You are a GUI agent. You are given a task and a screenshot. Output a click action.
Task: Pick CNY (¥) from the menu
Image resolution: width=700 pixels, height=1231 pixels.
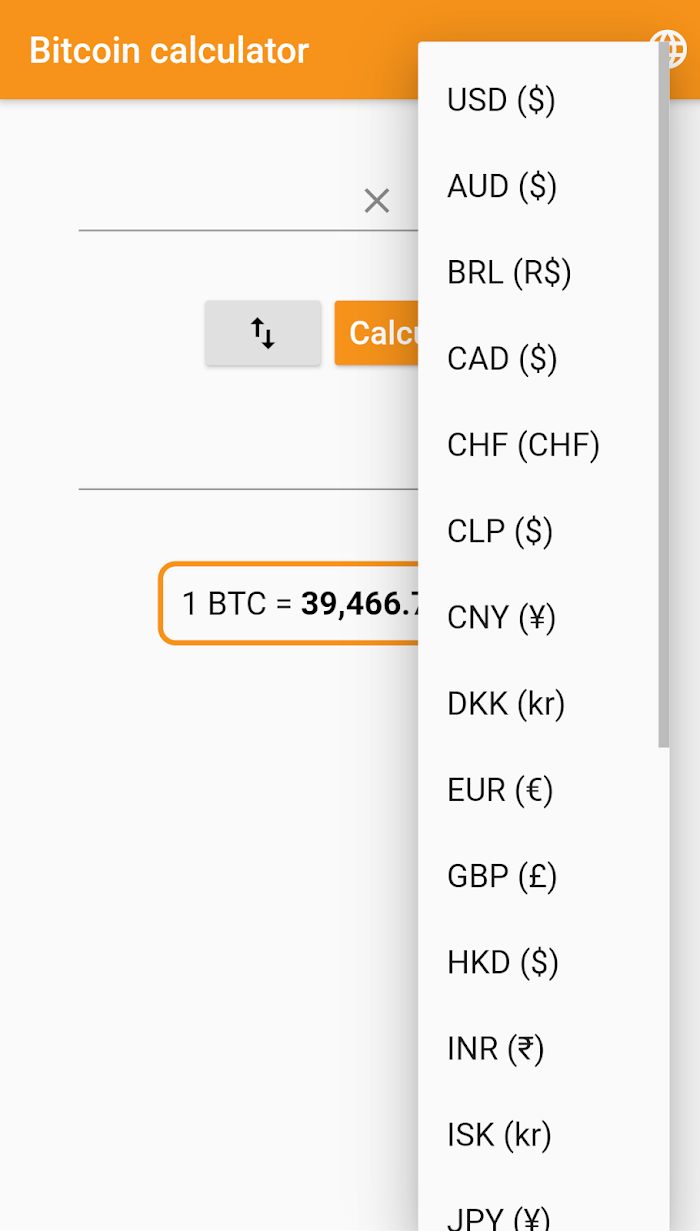(501, 617)
